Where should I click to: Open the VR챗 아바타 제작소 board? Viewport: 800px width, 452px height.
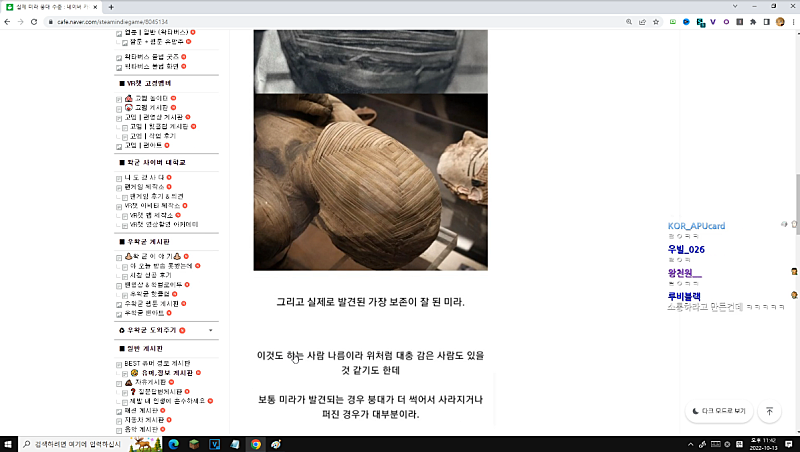152,206
